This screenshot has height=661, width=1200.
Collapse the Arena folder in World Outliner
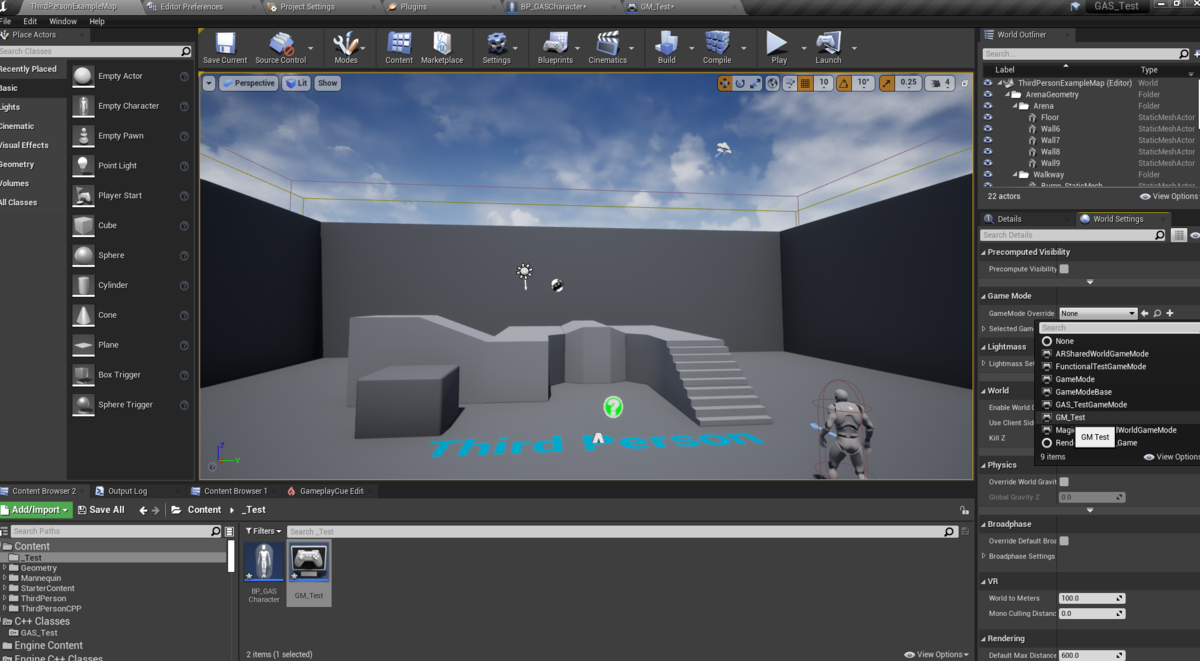pos(1014,106)
